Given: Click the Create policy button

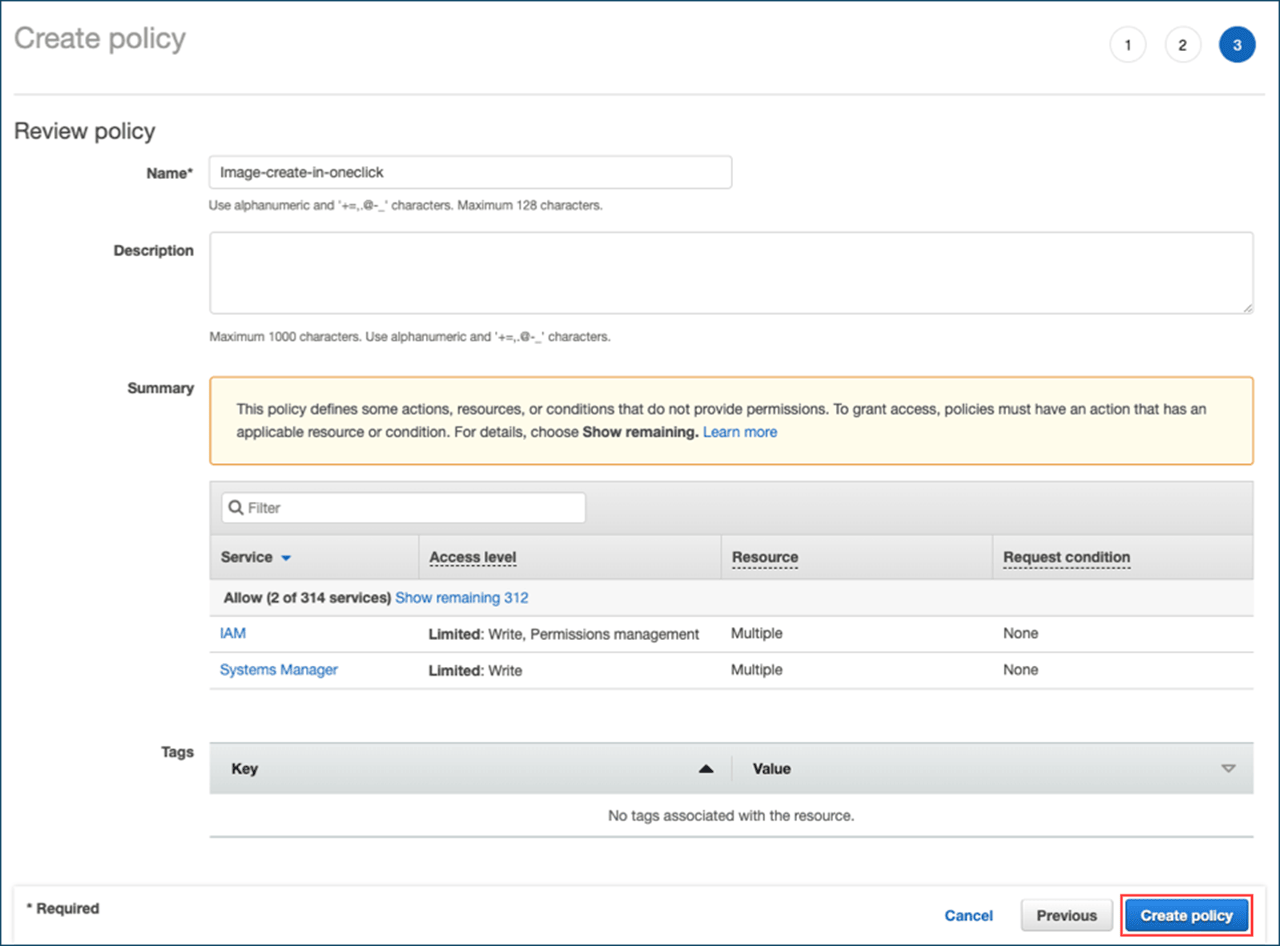Looking at the screenshot, I should 1186,915.
